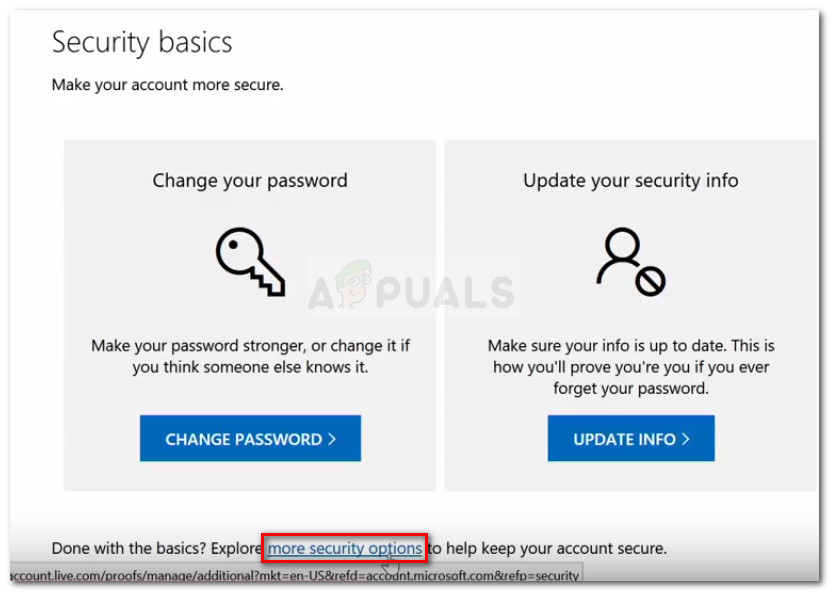Select the Update your security info card title
Image resolution: width=830 pixels, height=592 pixels.
click(x=630, y=180)
